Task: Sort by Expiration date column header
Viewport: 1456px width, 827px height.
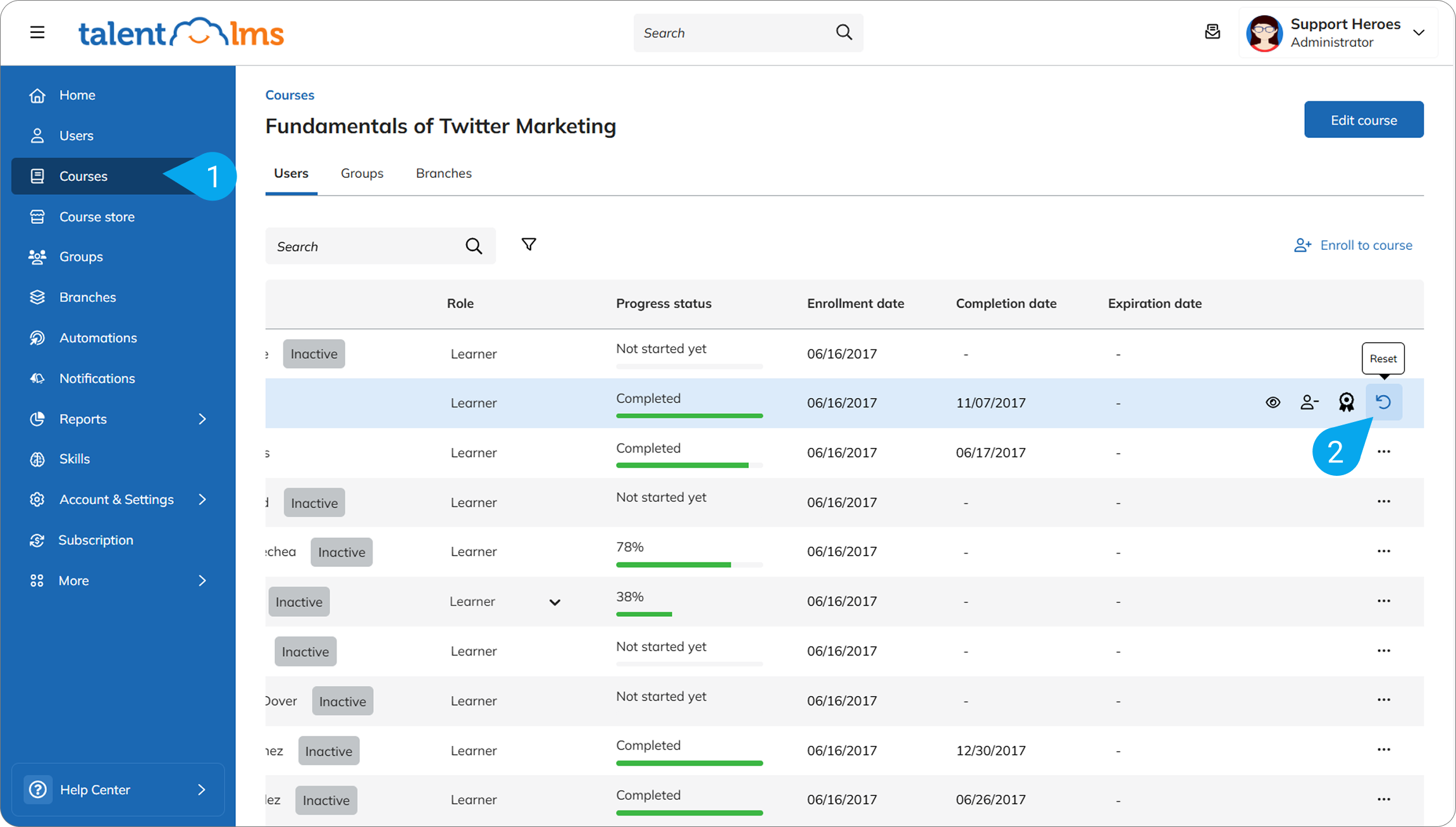Action: coord(1154,304)
